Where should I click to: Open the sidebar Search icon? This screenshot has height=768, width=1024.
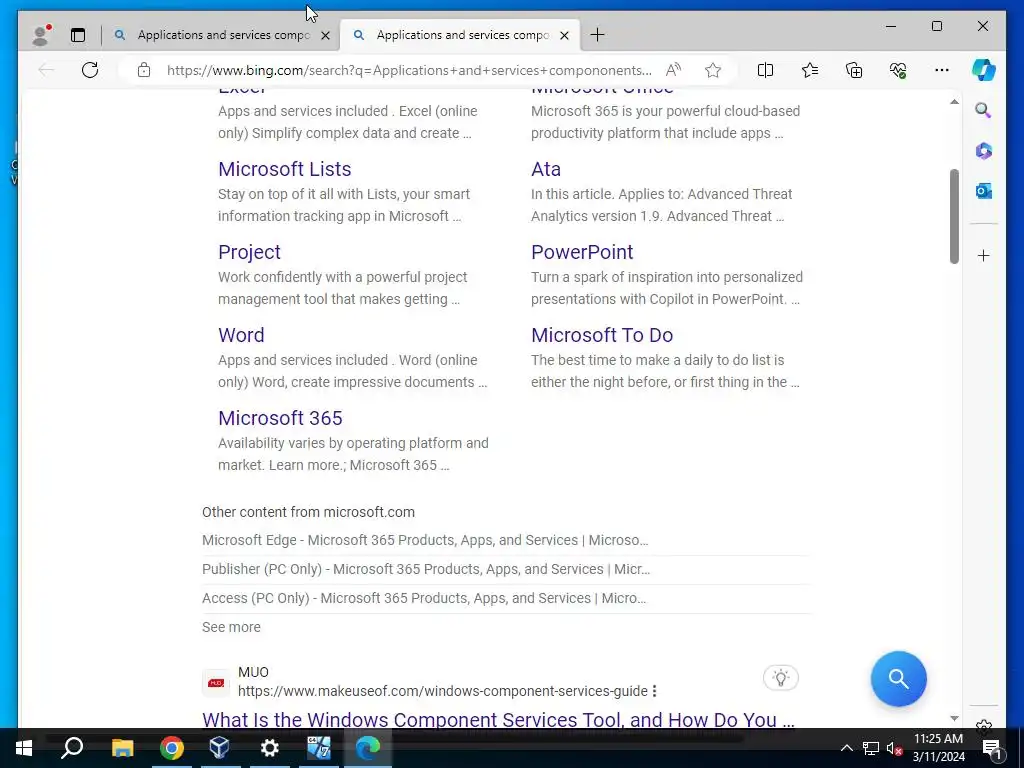[984, 110]
